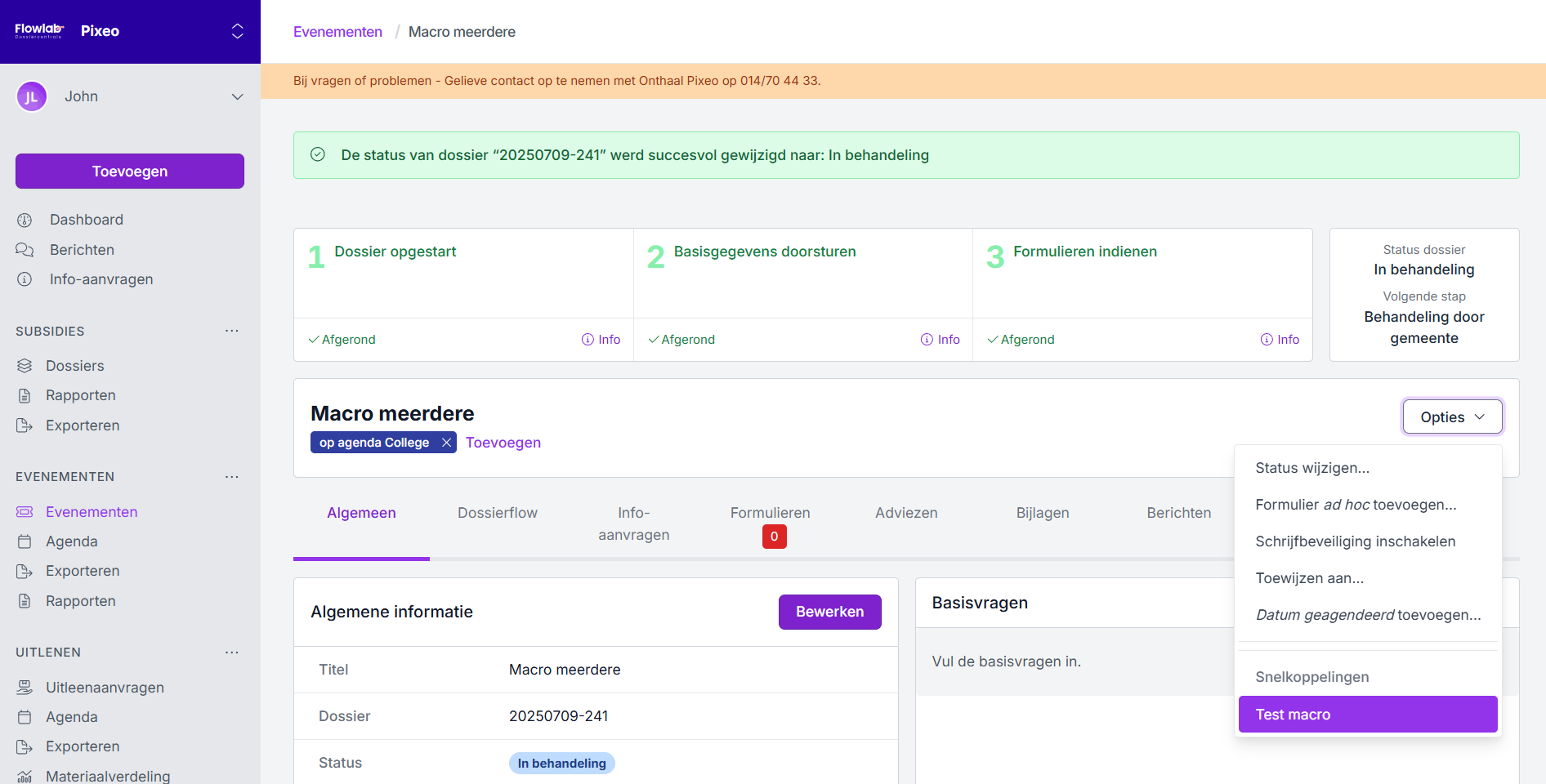Open the Subsidies section more options
1546x784 pixels.
(x=232, y=331)
